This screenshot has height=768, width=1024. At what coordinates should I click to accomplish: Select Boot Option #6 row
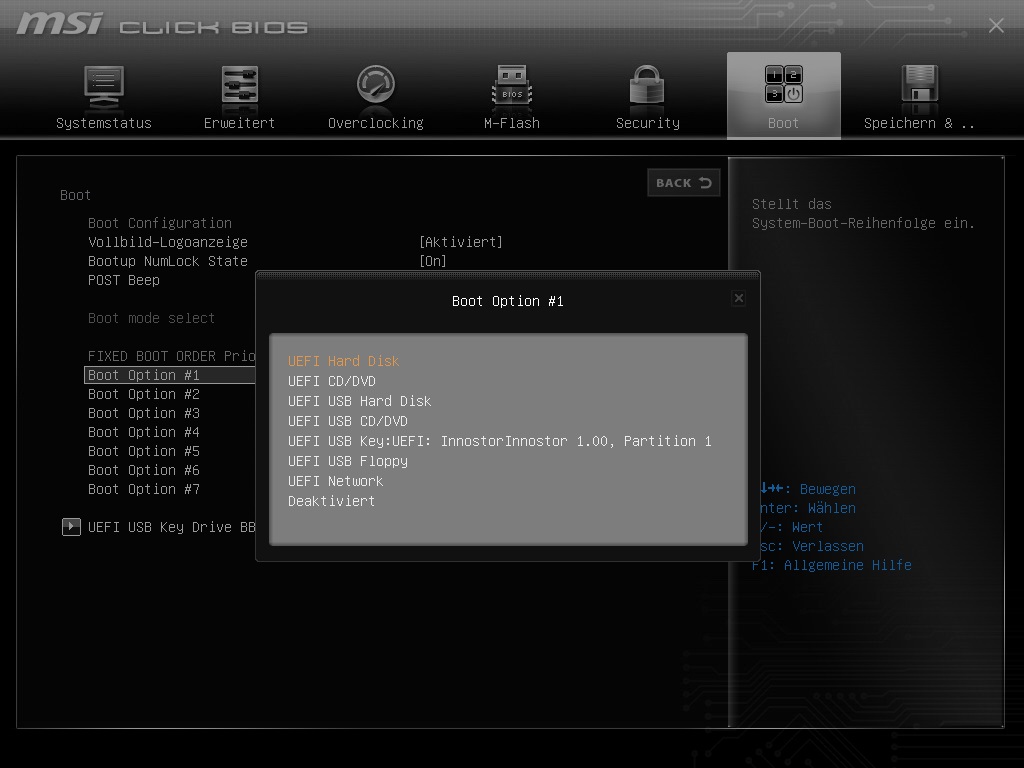tap(144, 470)
